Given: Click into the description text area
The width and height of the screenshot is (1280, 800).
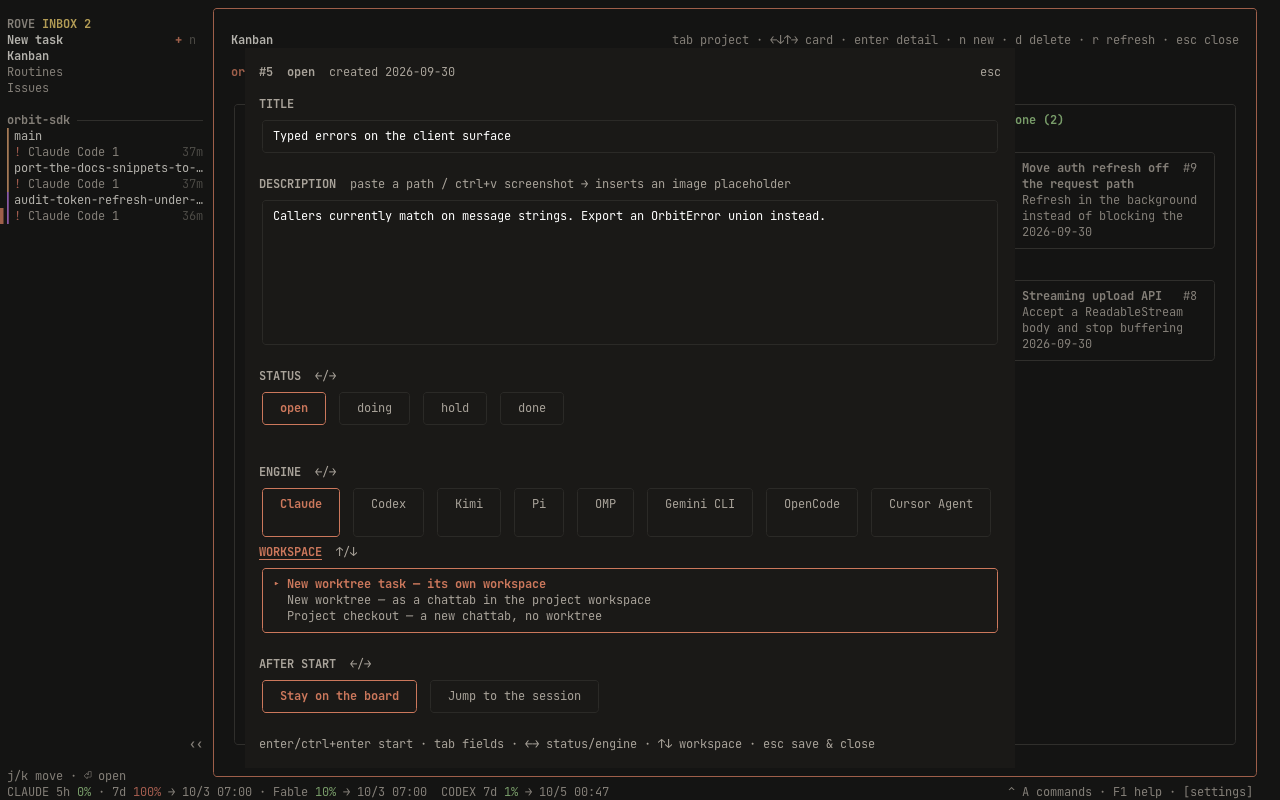Looking at the screenshot, I should pos(630,272).
